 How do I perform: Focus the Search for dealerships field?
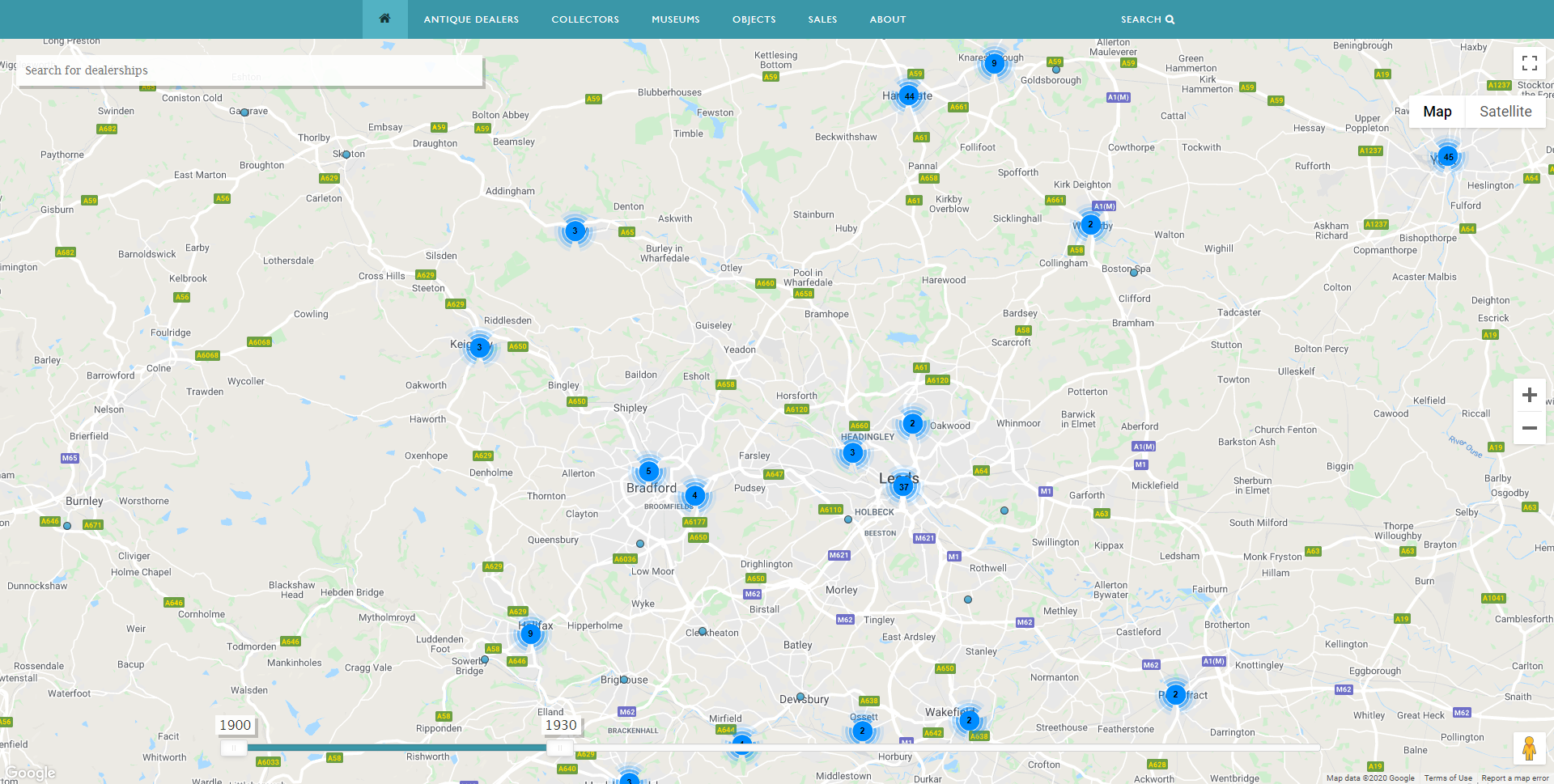click(249, 70)
